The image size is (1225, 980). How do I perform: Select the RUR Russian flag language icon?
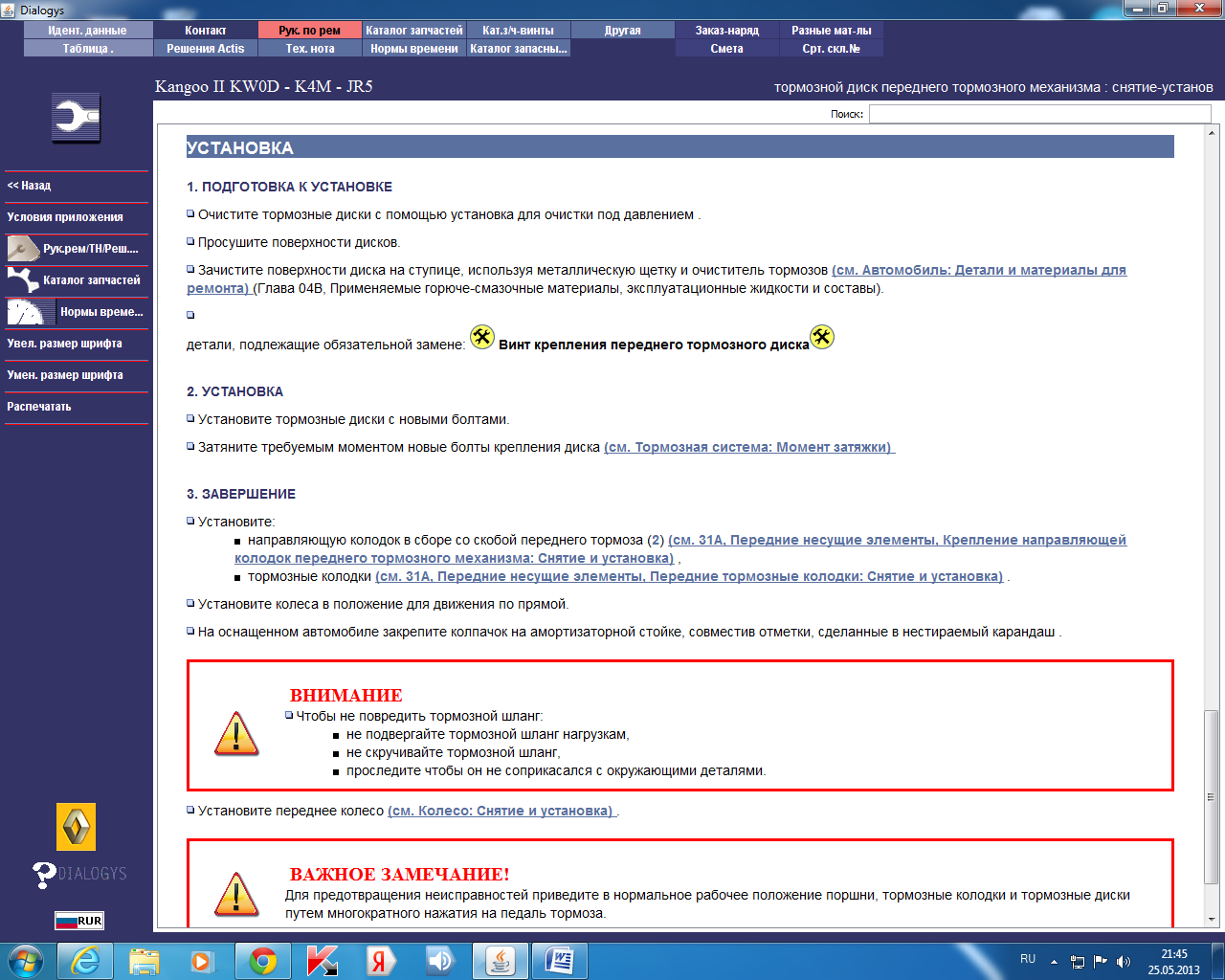78,921
